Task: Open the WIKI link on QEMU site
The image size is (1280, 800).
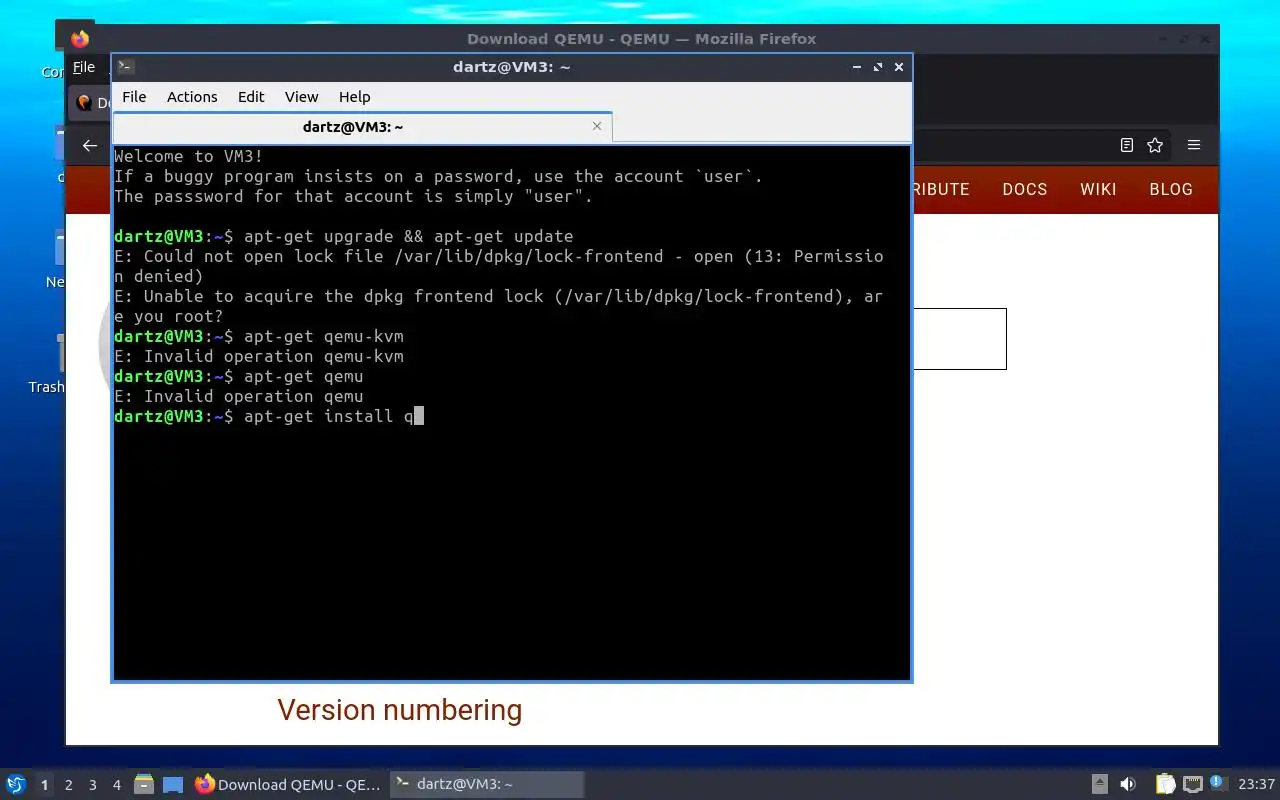Action: pyautogui.click(x=1098, y=189)
